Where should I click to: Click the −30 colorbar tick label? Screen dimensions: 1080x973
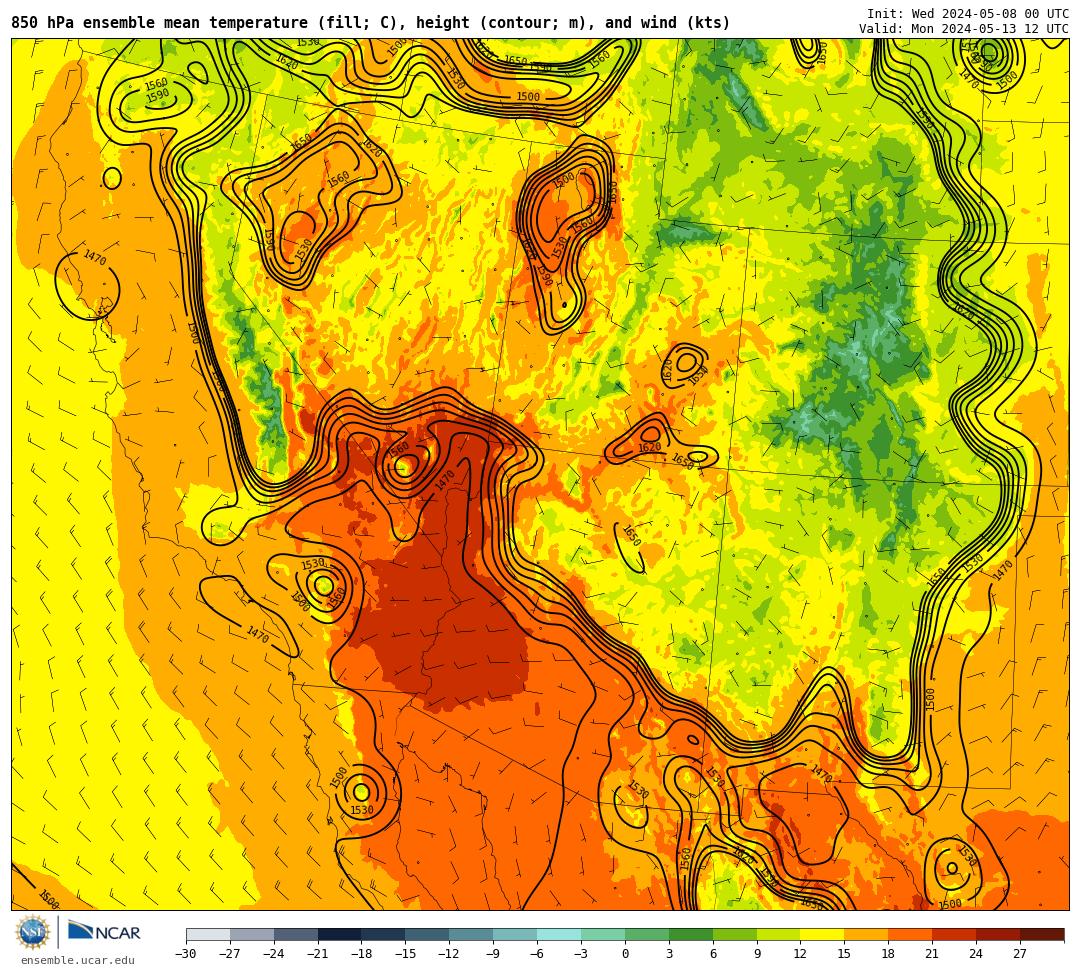click(186, 954)
